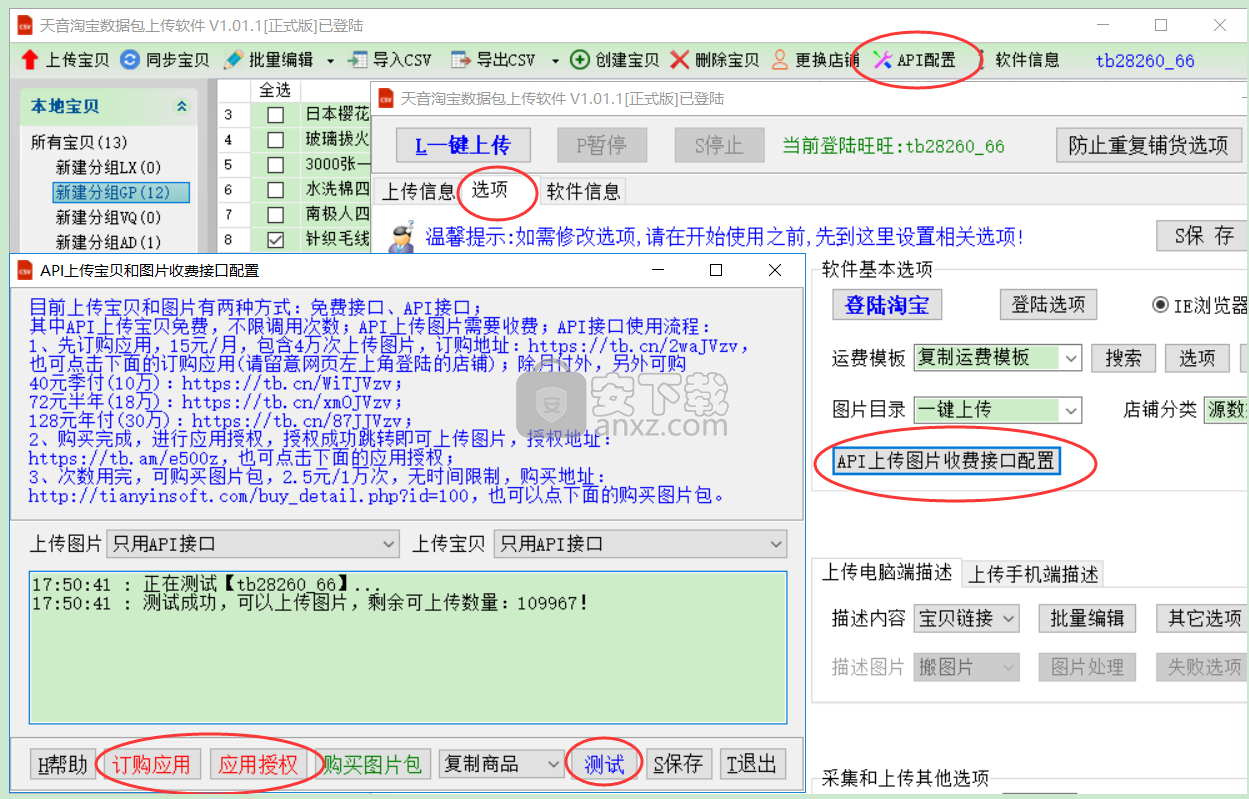The width and height of the screenshot is (1249, 799).
Task: Tick the checkbox in row 4
Action: [x=275, y=140]
